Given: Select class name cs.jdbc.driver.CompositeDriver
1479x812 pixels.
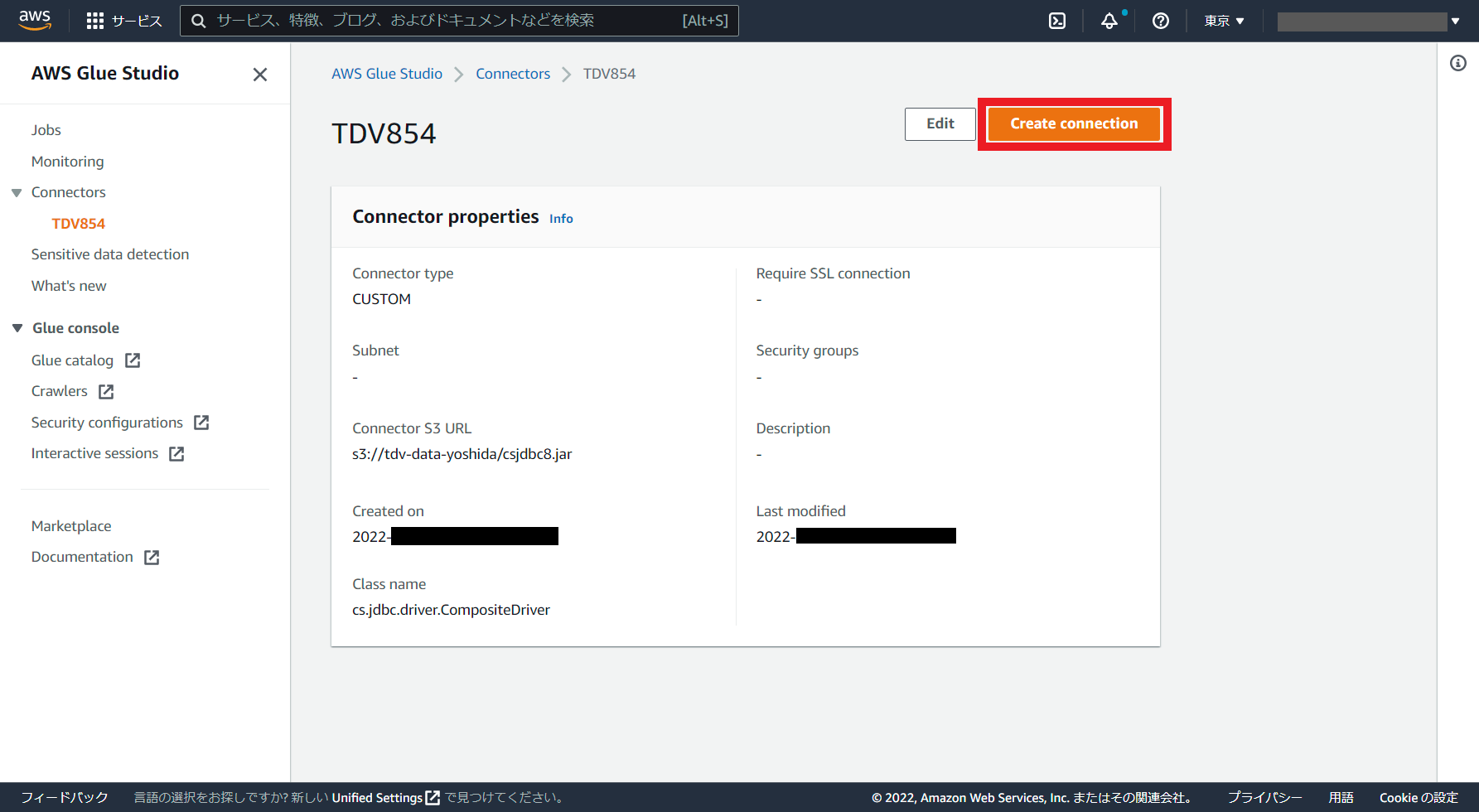Looking at the screenshot, I should [x=451, y=610].
